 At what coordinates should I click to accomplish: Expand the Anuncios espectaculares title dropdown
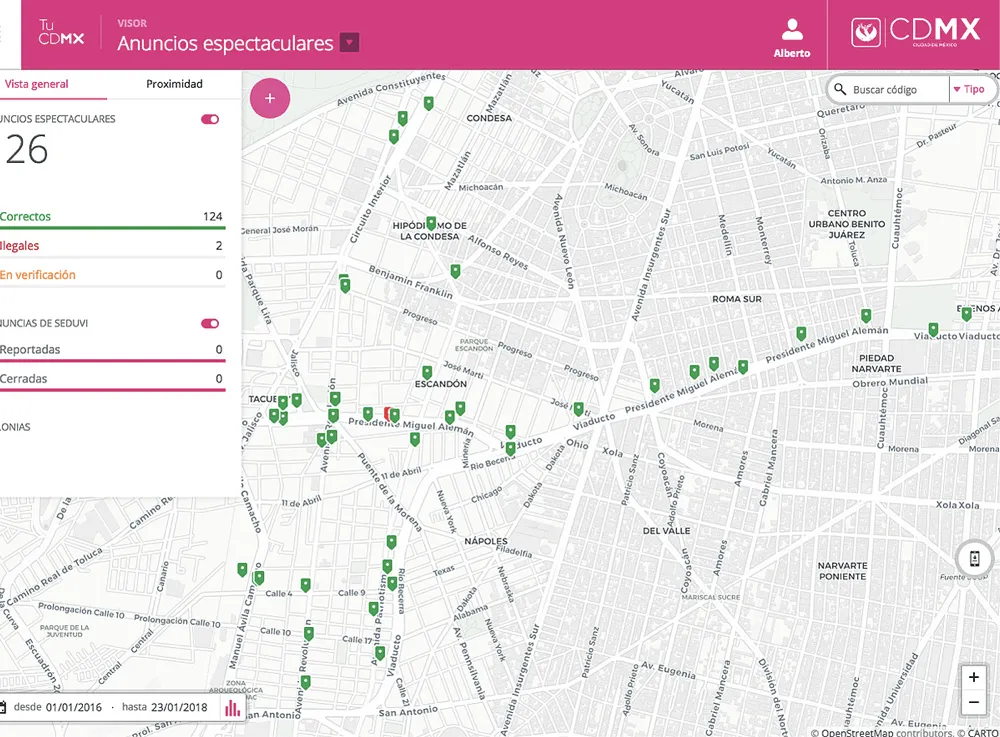click(x=347, y=44)
